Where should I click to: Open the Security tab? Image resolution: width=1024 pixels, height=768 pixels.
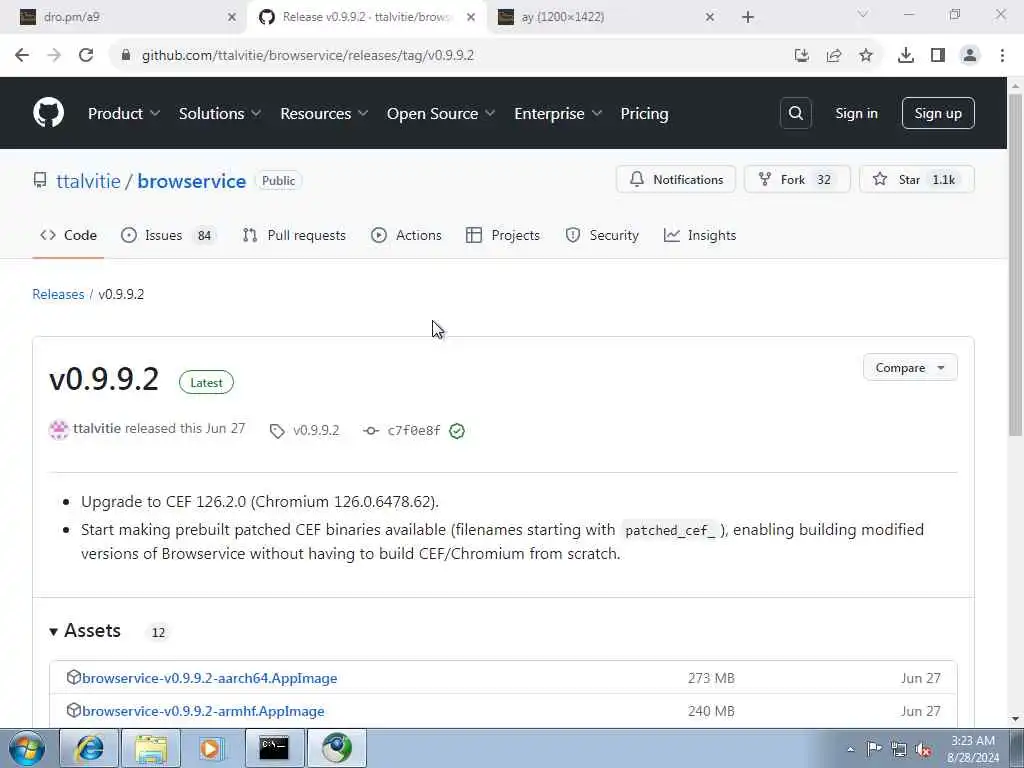pos(601,235)
